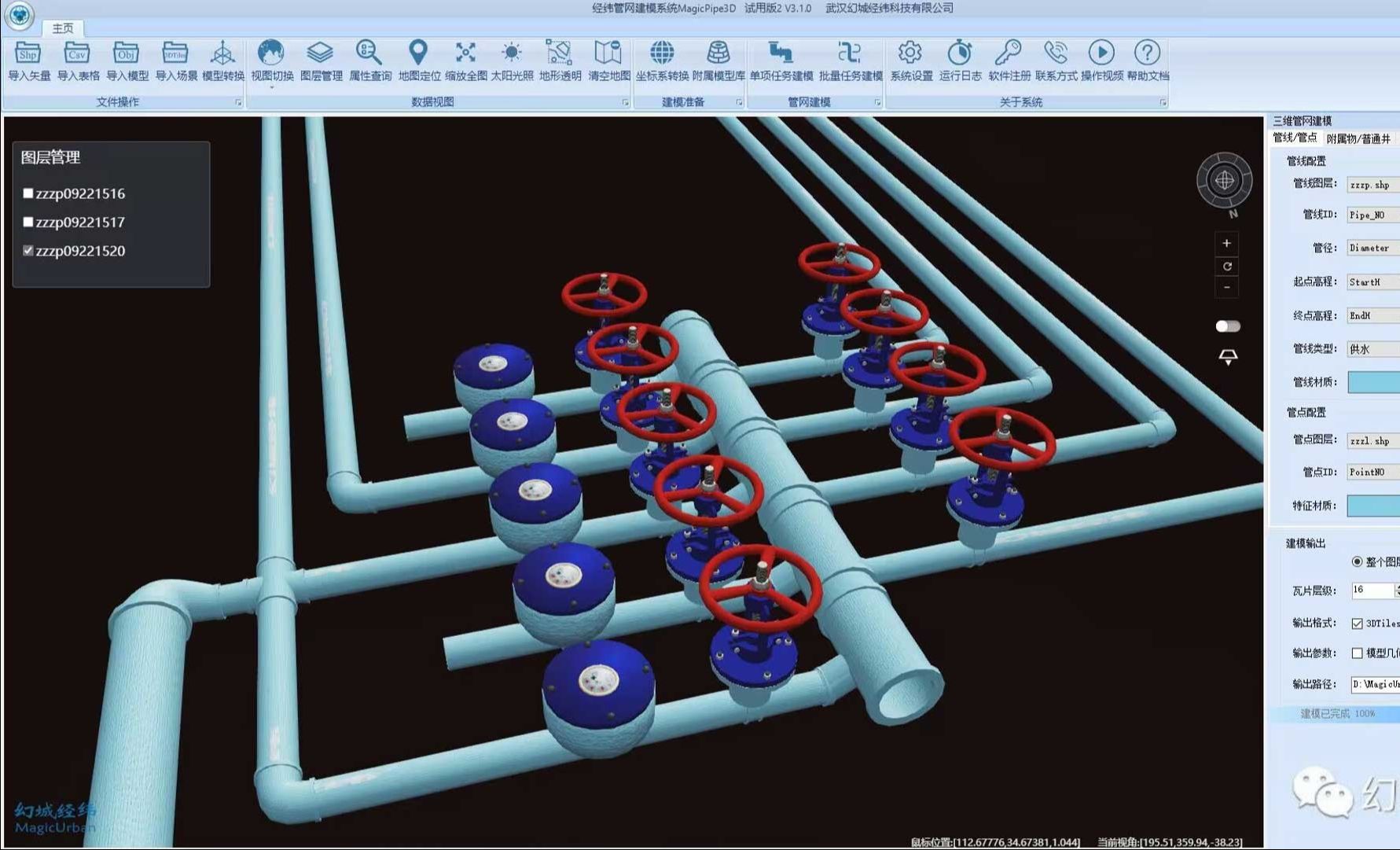Switch to the 管线/管点 tab
The image size is (1400, 850).
point(1295,138)
